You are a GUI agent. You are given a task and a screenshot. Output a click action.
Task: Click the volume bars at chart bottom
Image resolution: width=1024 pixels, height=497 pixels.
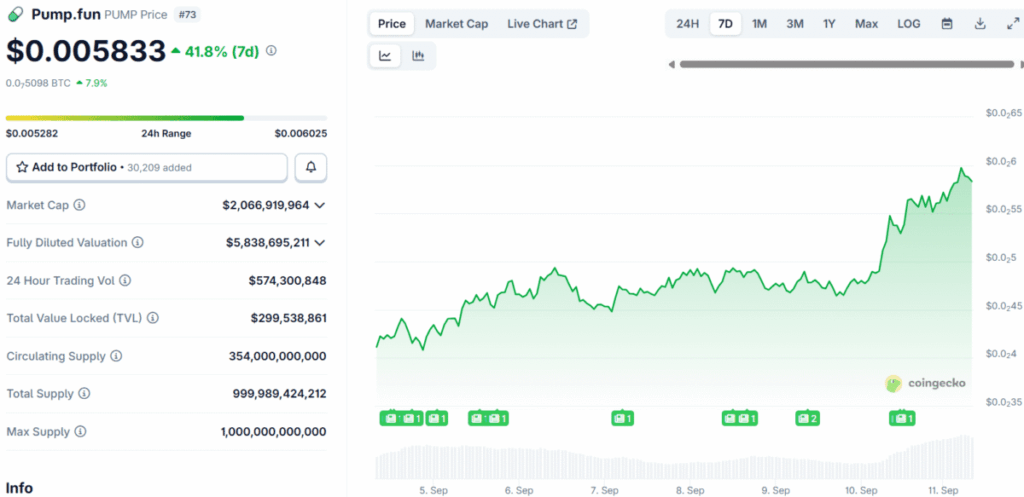point(674,457)
